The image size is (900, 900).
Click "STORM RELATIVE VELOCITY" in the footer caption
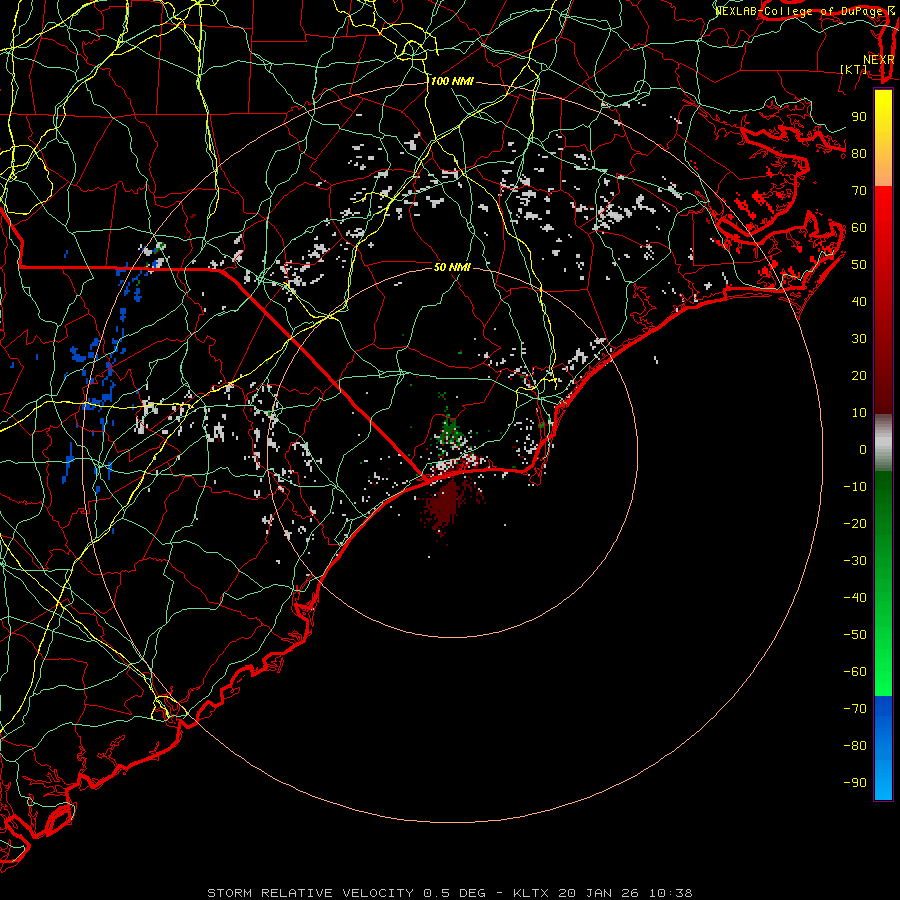pos(311,893)
